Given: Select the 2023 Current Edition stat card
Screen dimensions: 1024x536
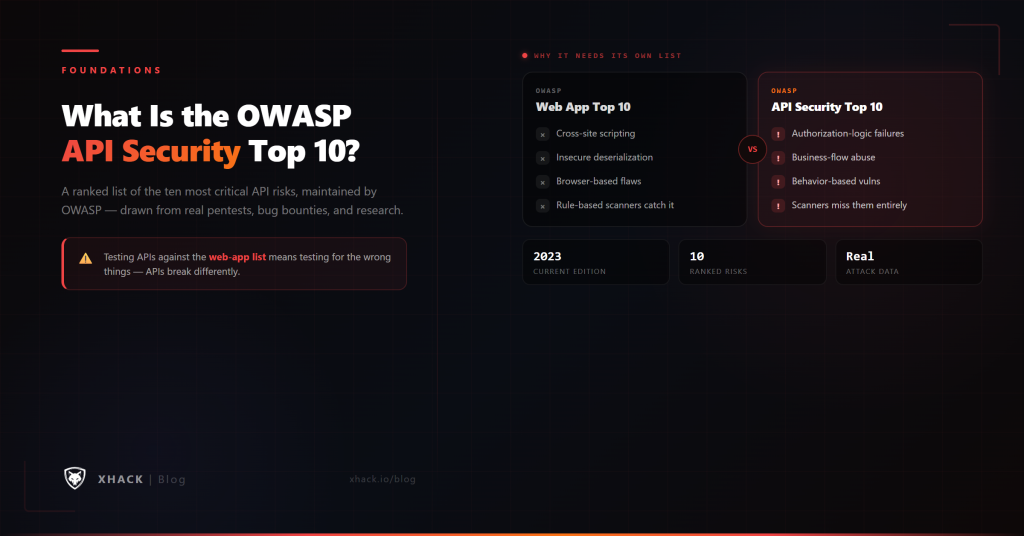Looking at the screenshot, I should click(596, 262).
